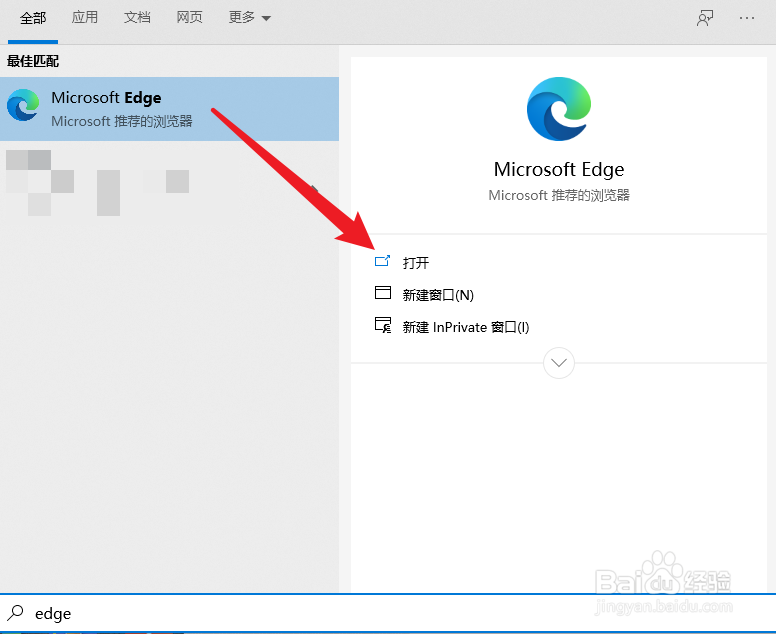Screen dimensions: 776x634
Task: Choose 新建窗口(N) action
Action: click(x=438, y=295)
